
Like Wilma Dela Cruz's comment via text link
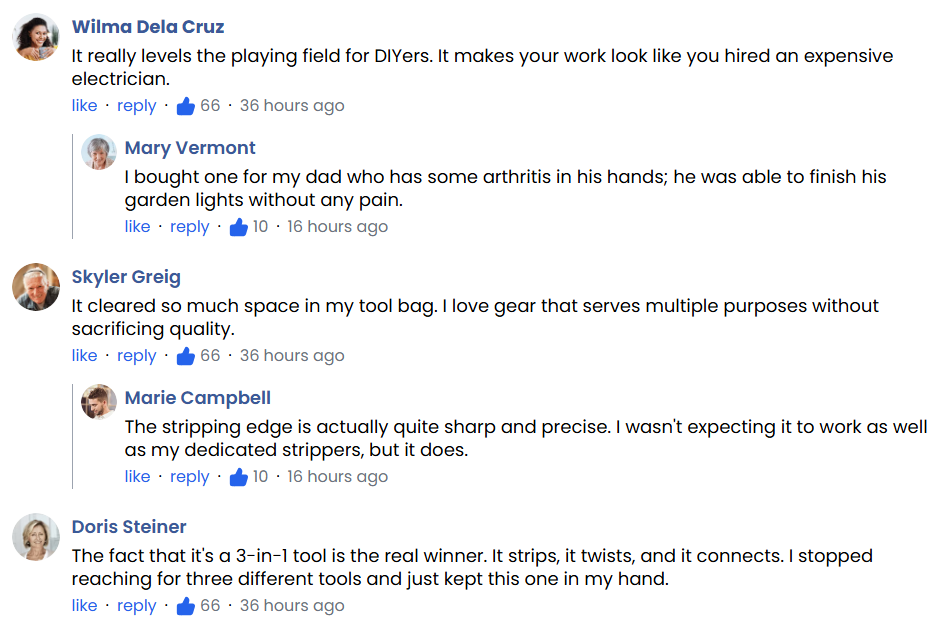tap(85, 106)
